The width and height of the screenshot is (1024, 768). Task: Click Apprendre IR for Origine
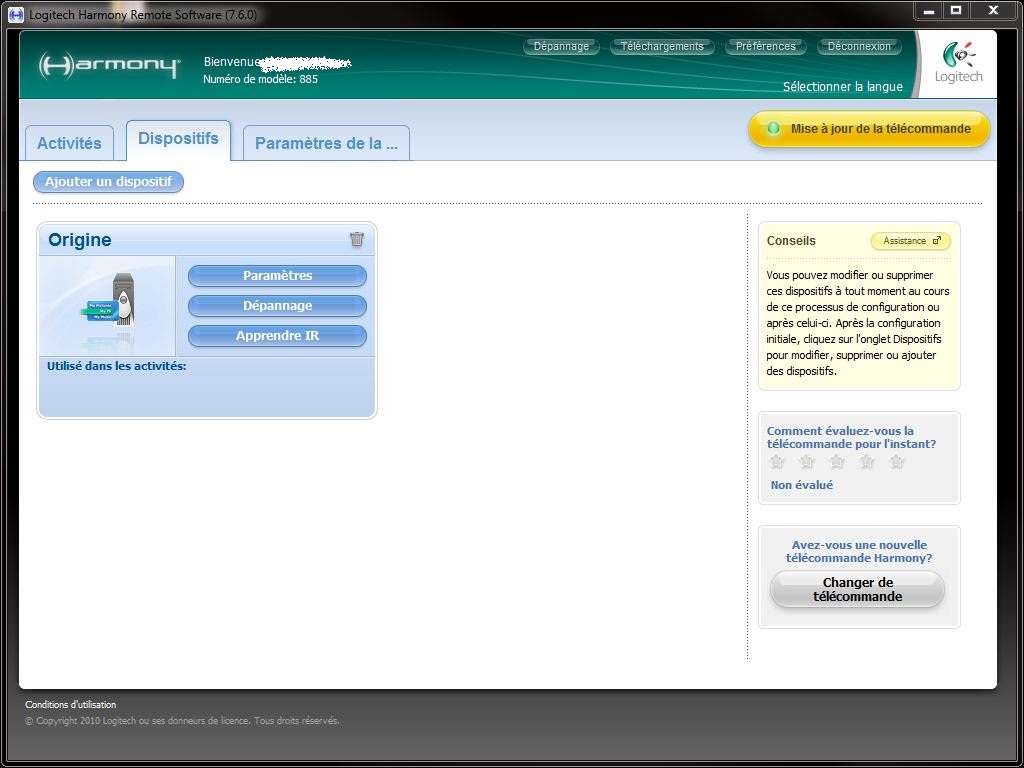click(278, 336)
